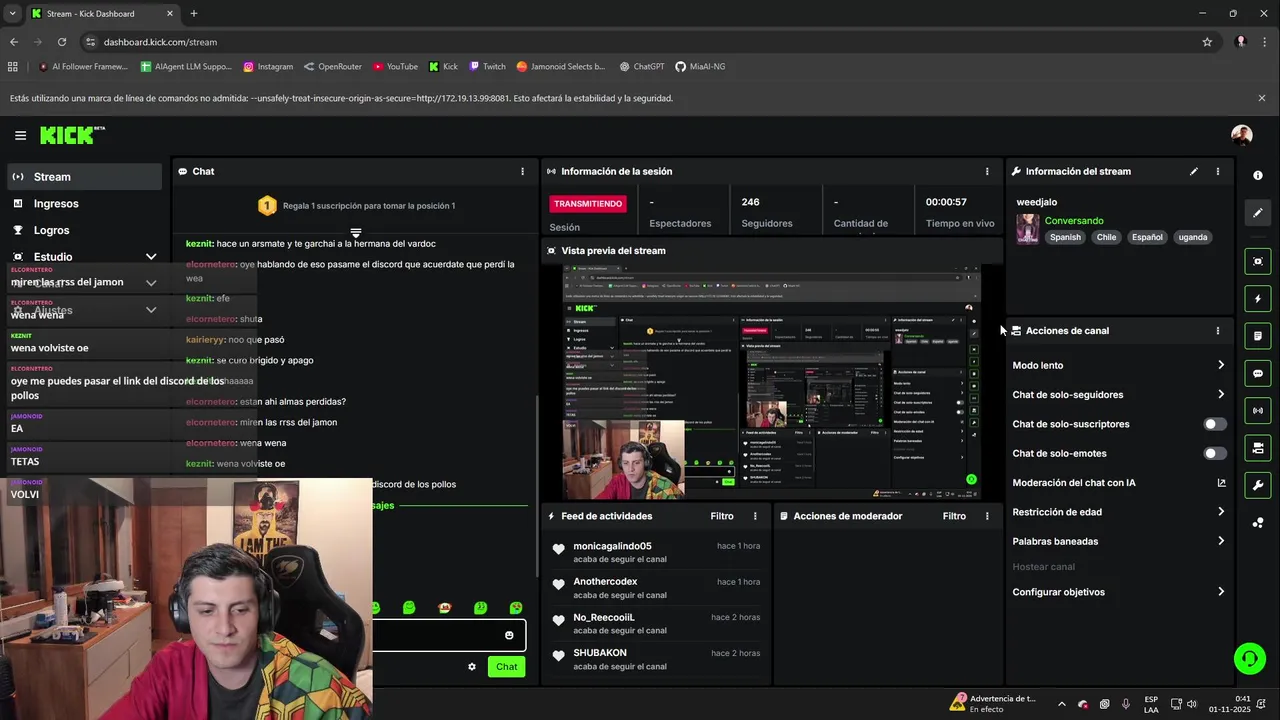Click the notes document icon in right sidebar

[1258, 336]
